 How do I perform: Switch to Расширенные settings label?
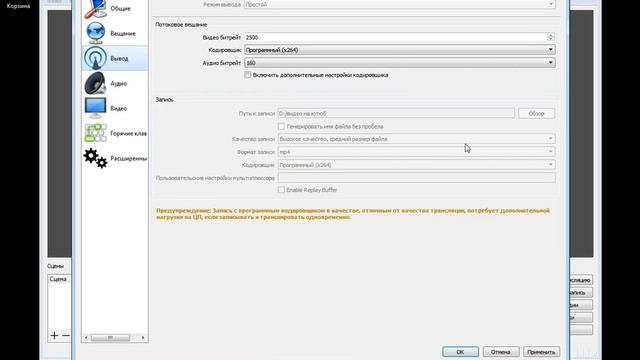[129, 158]
